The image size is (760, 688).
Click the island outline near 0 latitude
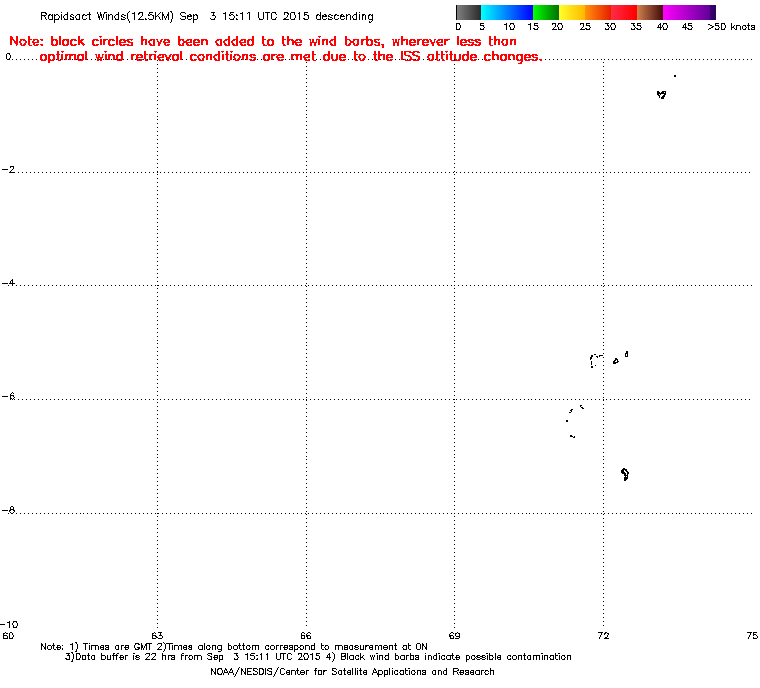pyautogui.click(x=662, y=95)
